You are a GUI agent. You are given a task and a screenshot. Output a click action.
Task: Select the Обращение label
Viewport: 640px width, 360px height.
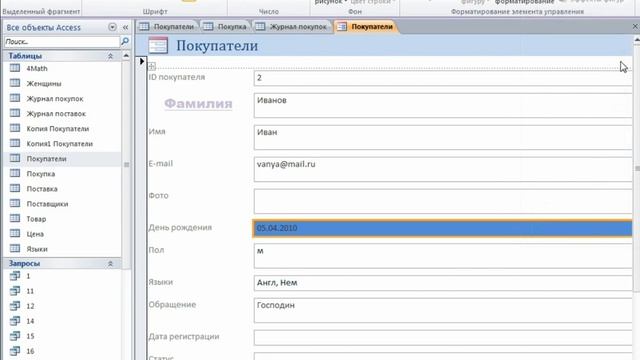[x=172, y=304]
